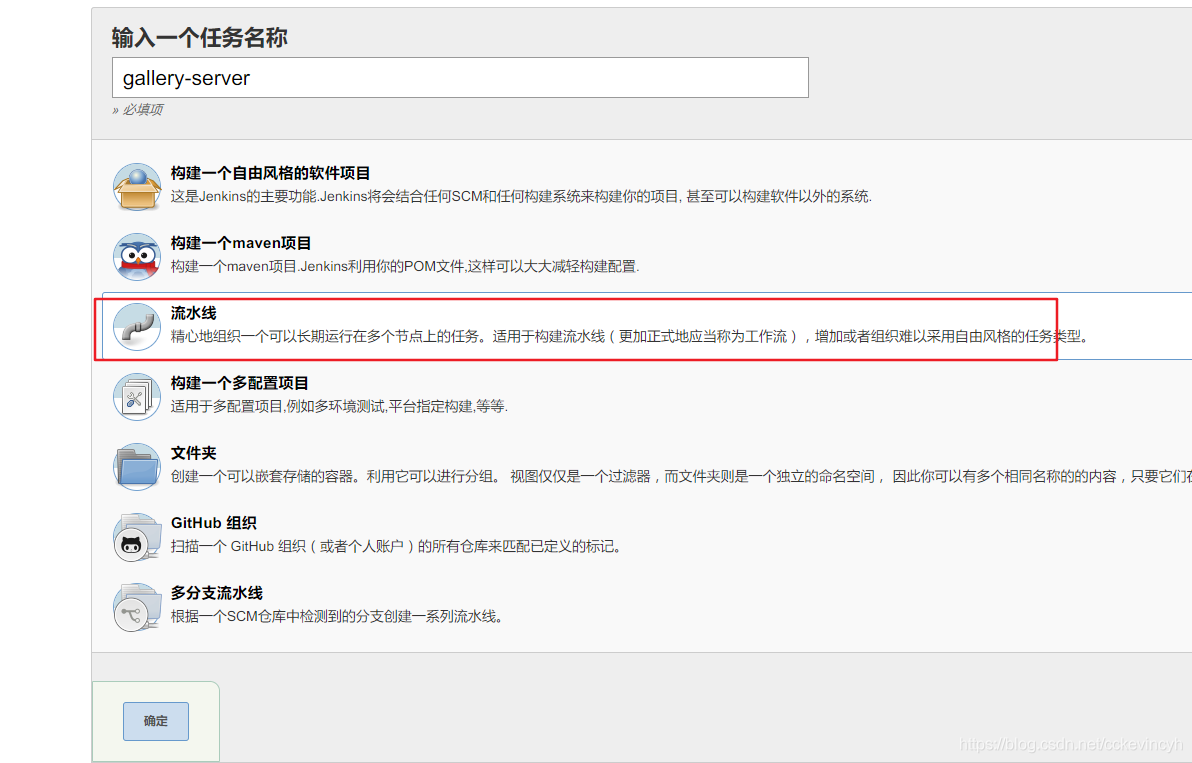
Task: Click the 必填项 required hint
Action: pos(138,109)
